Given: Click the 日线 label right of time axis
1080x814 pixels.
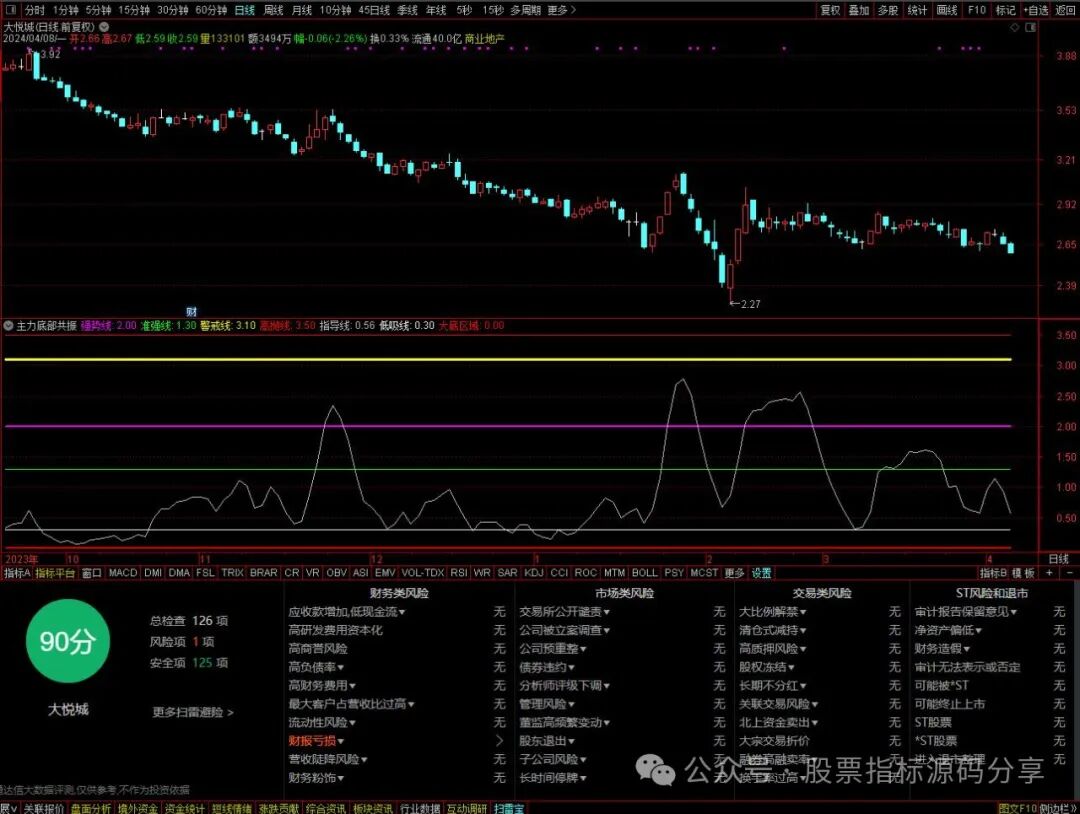Looking at the screenshot, I should click(1058, 559).
